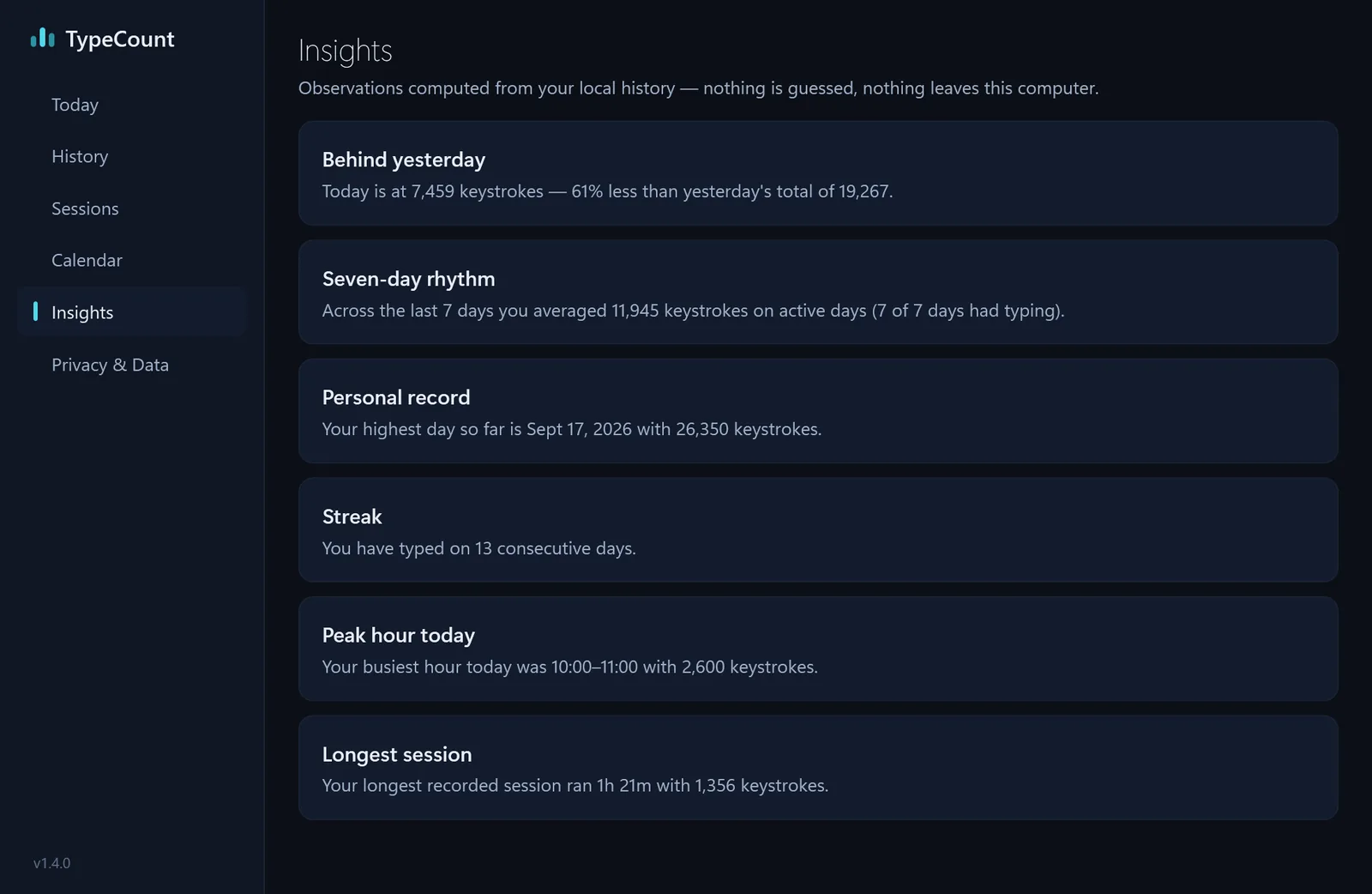Click the local history observations subtitle
The width and height of the screenshot is (1372, 894).
(698, 88)
